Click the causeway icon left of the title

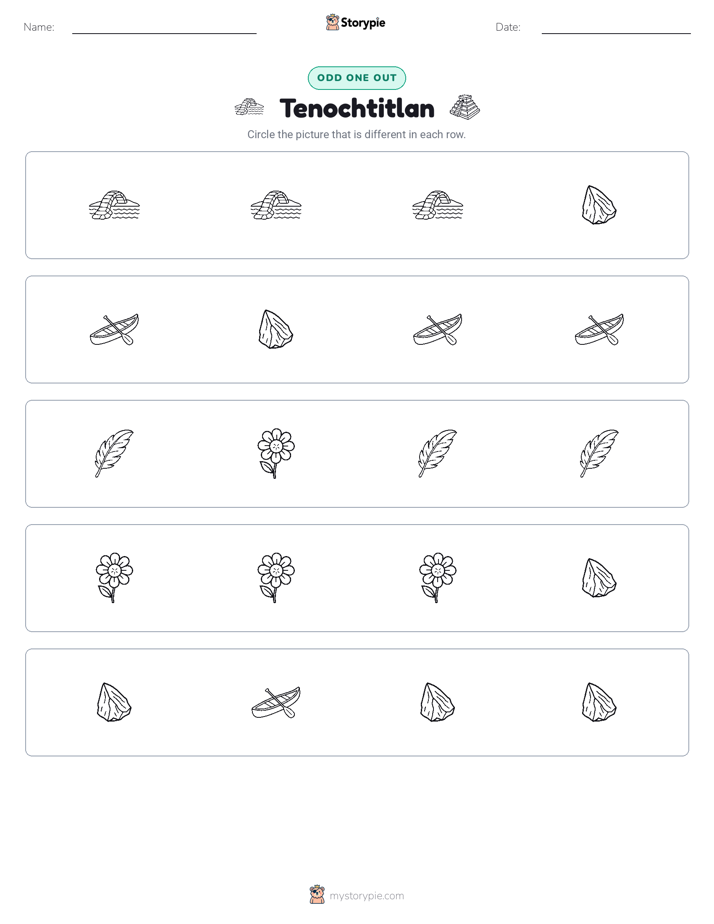point(249,108)
